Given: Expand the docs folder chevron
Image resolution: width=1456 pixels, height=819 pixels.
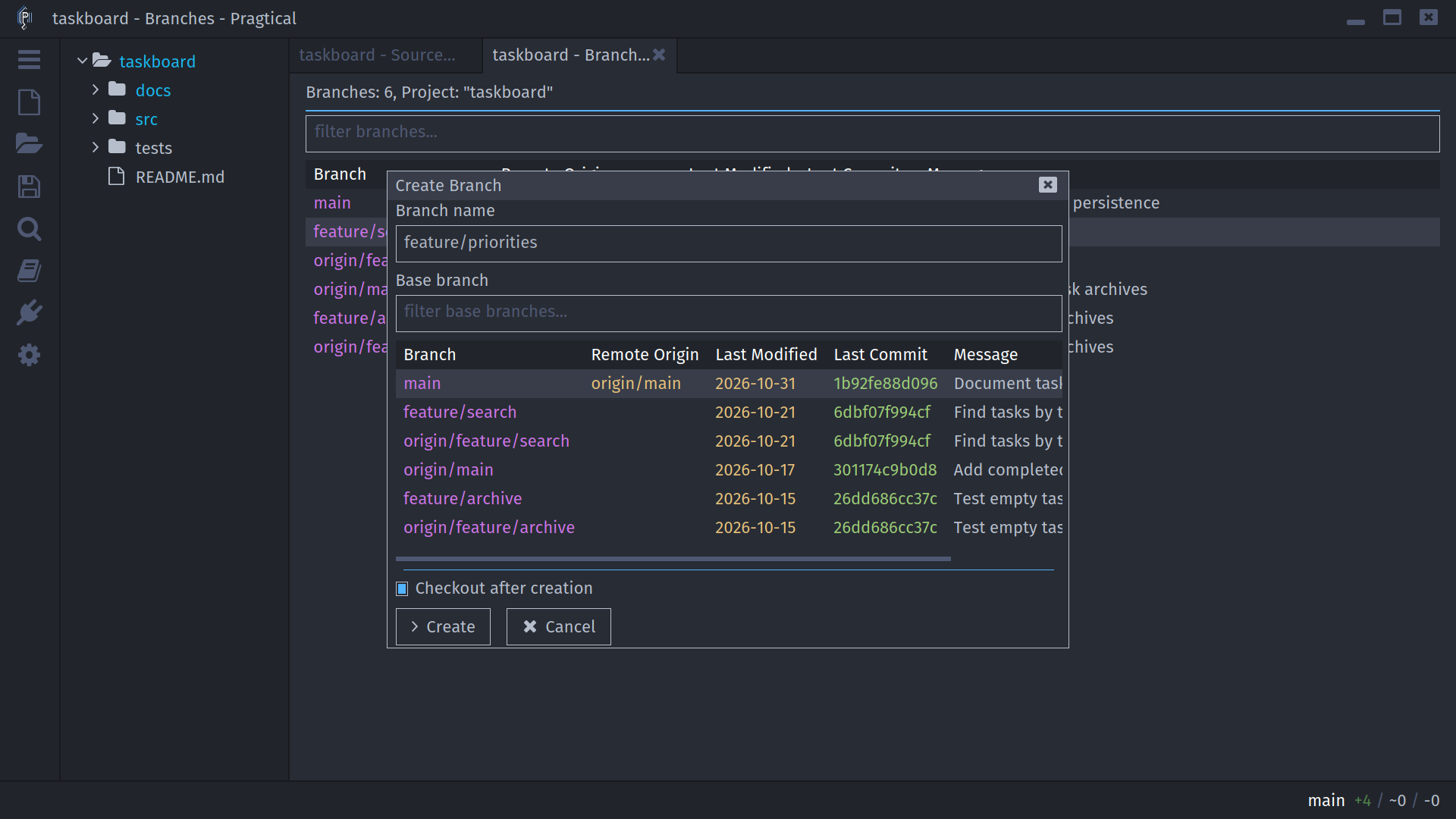Looking at the screenshot, I should pyautogui.click(x=96, y=89).
